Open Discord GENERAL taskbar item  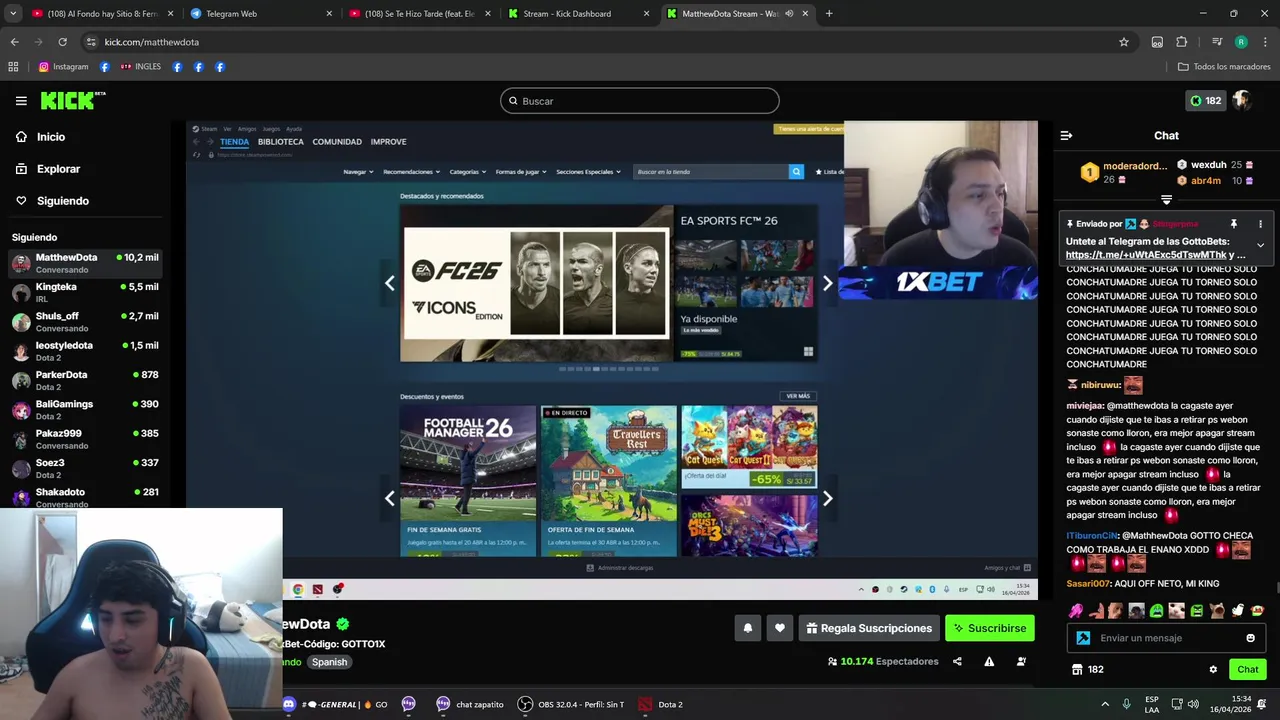(334, 704)
